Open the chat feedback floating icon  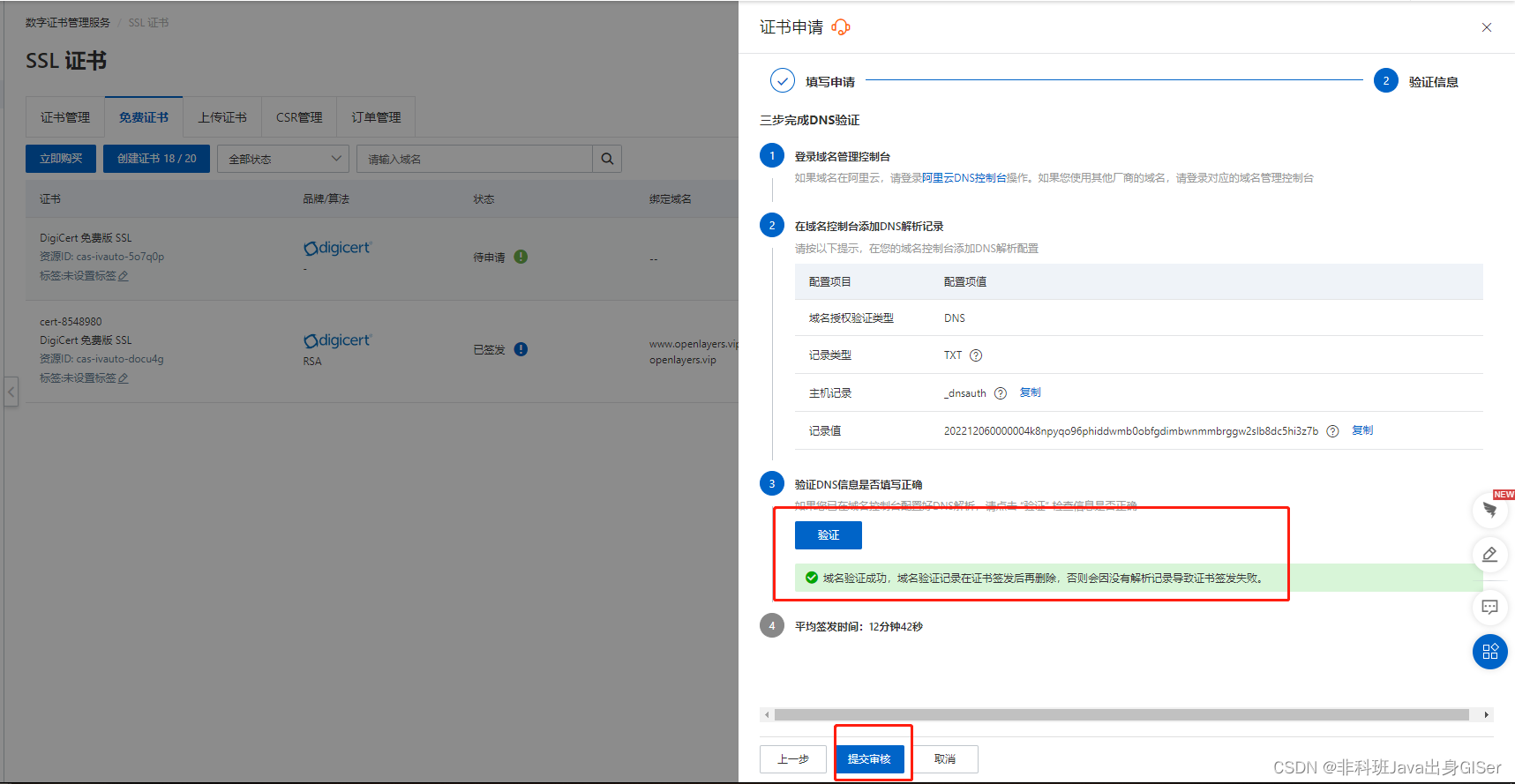pos(1490,607)
